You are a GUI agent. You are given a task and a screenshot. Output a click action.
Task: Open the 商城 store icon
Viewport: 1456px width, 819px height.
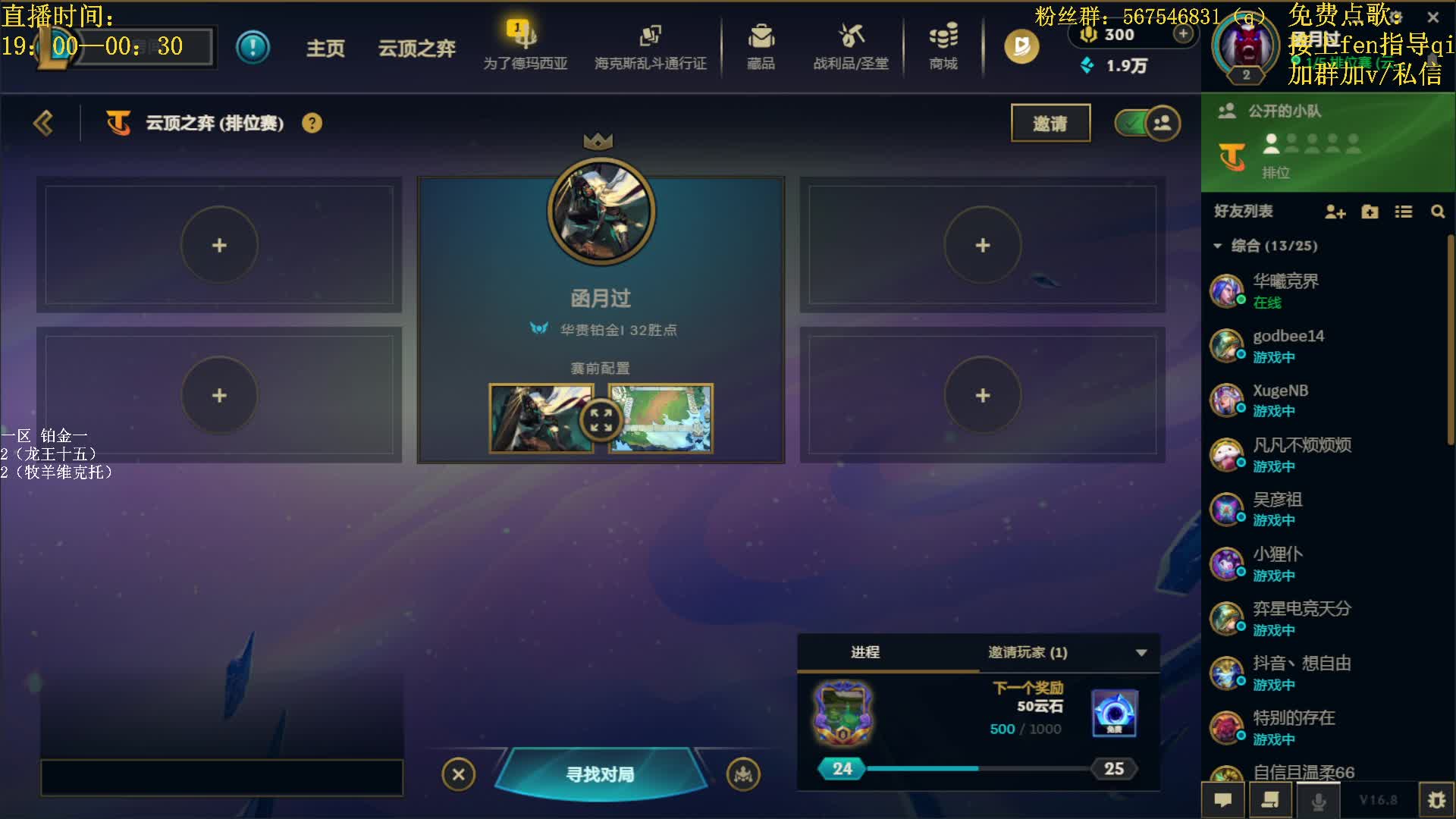(943, 45)
